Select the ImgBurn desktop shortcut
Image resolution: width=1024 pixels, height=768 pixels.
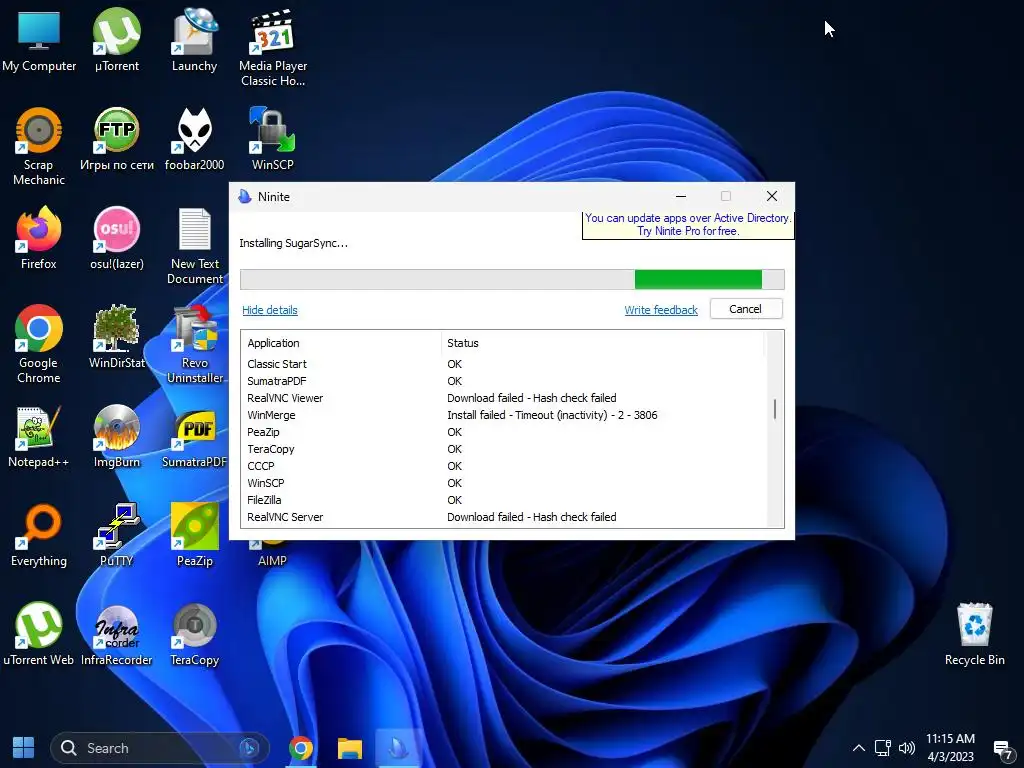pos(117,437)
